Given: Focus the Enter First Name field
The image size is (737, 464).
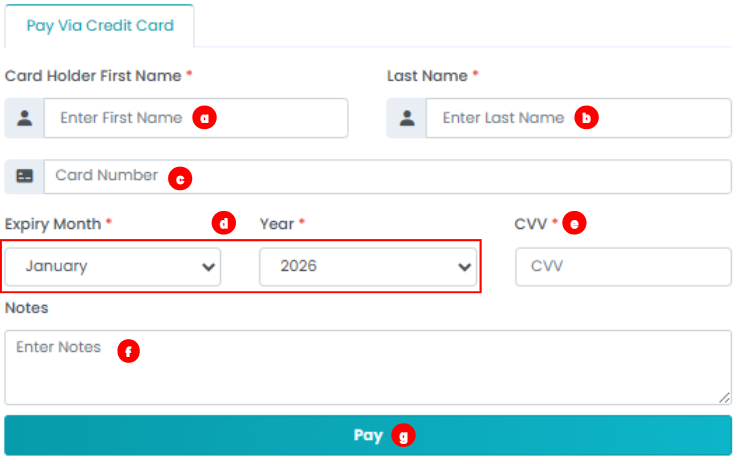Looking at the screenshot, I should coord(120,118).
